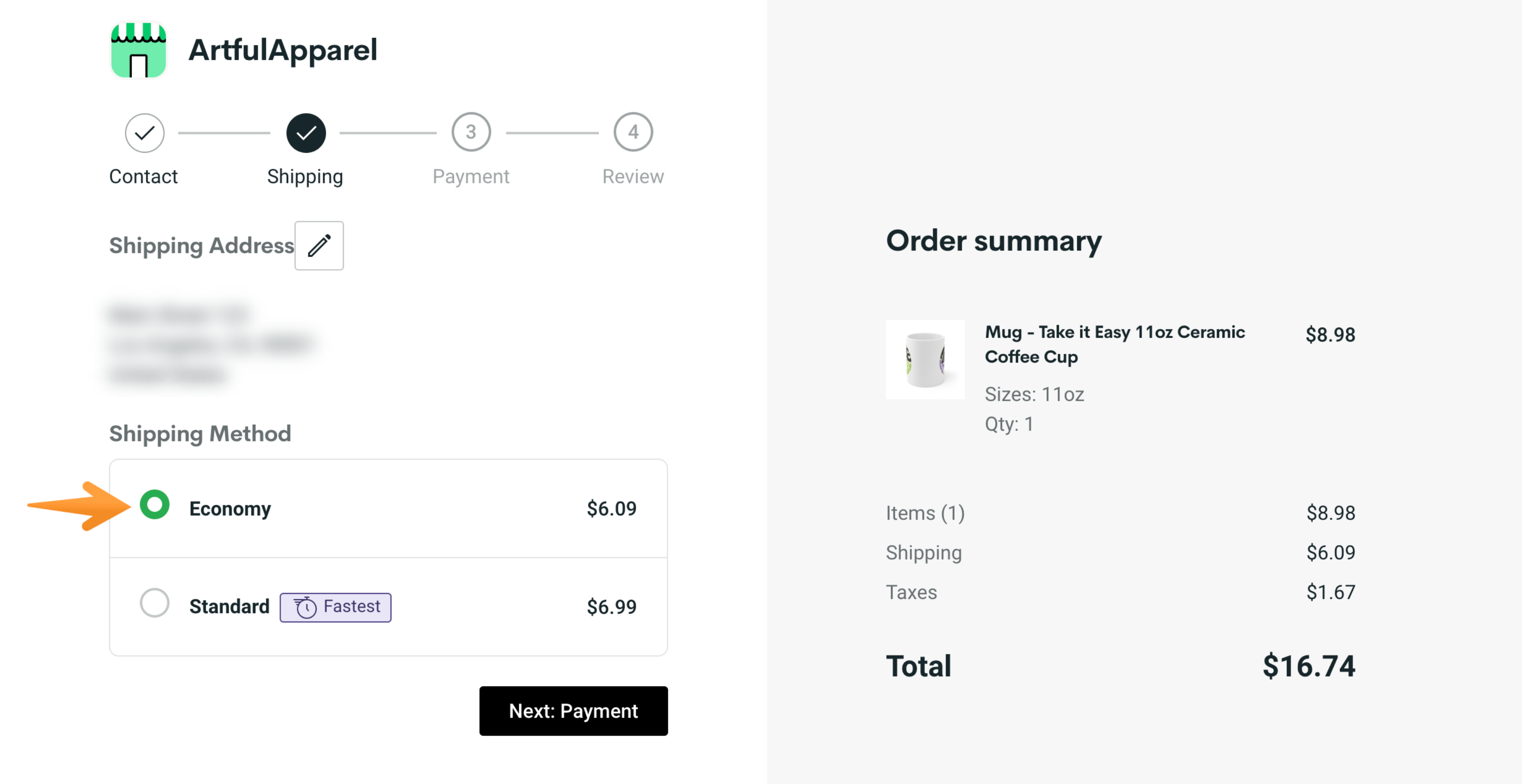Go to the Review step label
This screenshot has width=1522, height=784.
(633, 177)
